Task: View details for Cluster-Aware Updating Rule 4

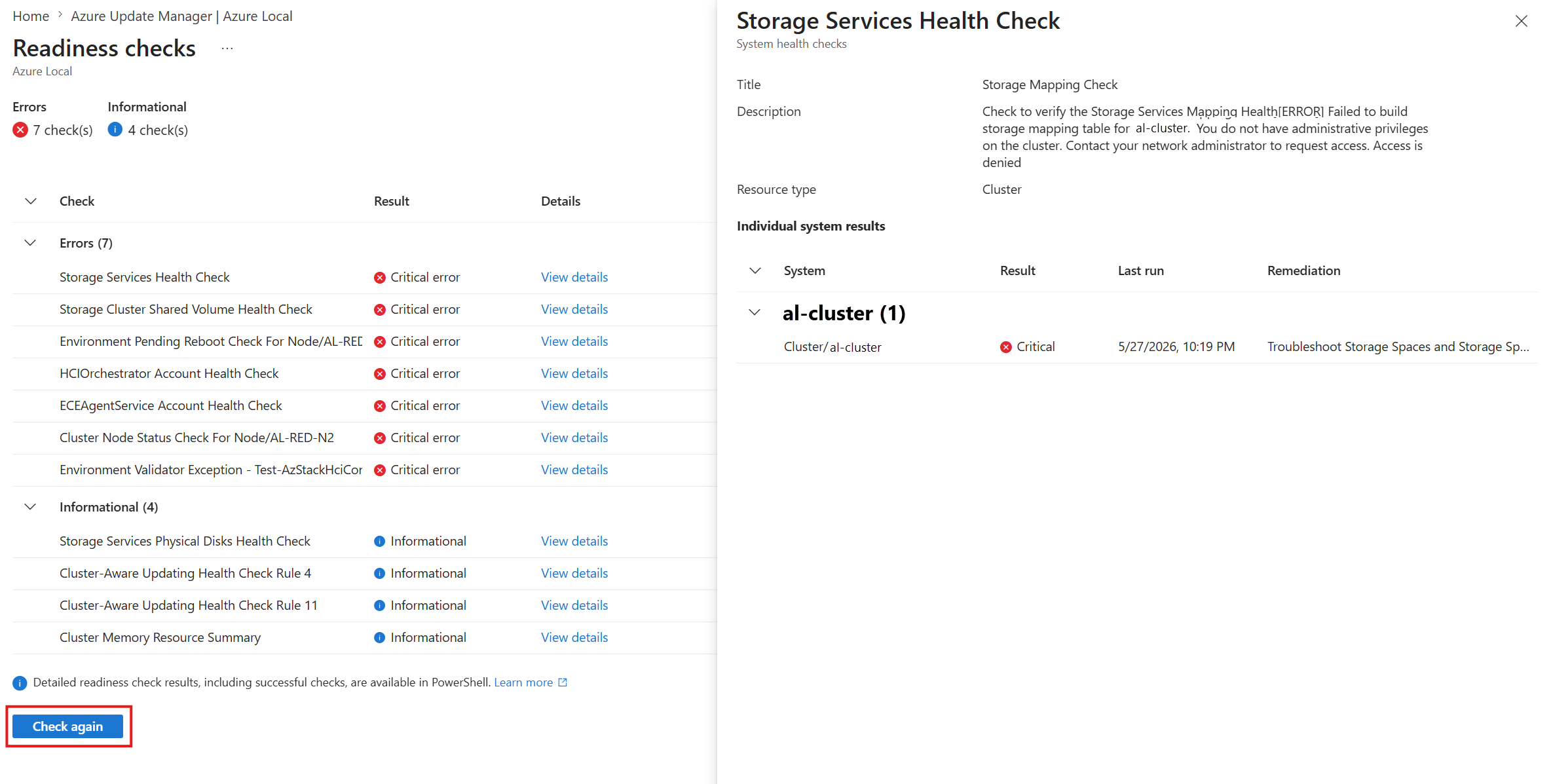Action: tap(574, 573)
